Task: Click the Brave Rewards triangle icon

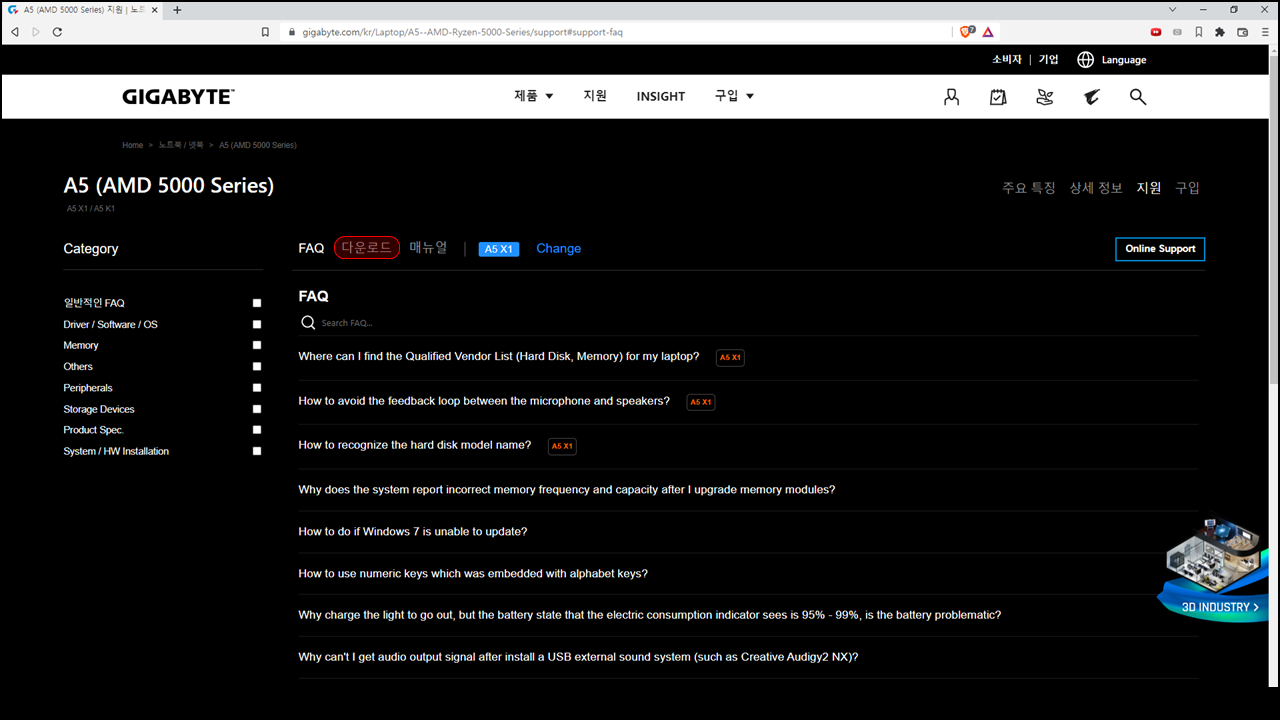Action: click(988, 32)
